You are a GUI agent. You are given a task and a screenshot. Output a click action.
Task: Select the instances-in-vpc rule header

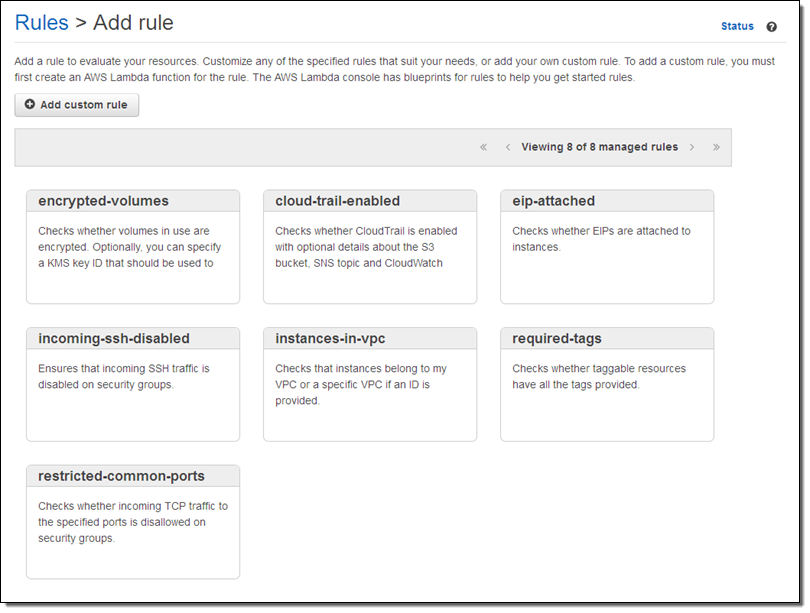333,339
